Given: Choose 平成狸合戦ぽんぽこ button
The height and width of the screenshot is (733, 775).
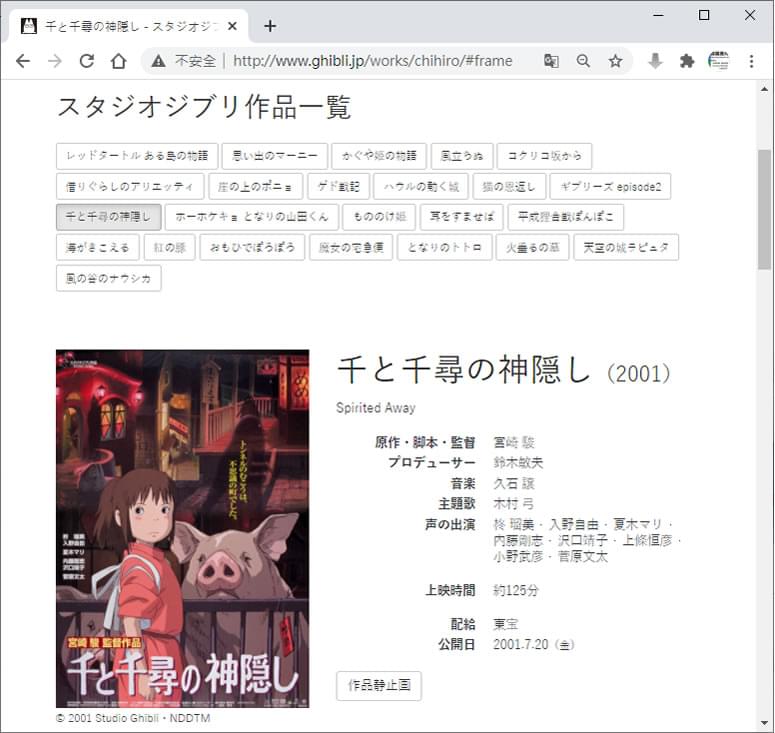Looking at the screenshot, I should pos(565,217).
